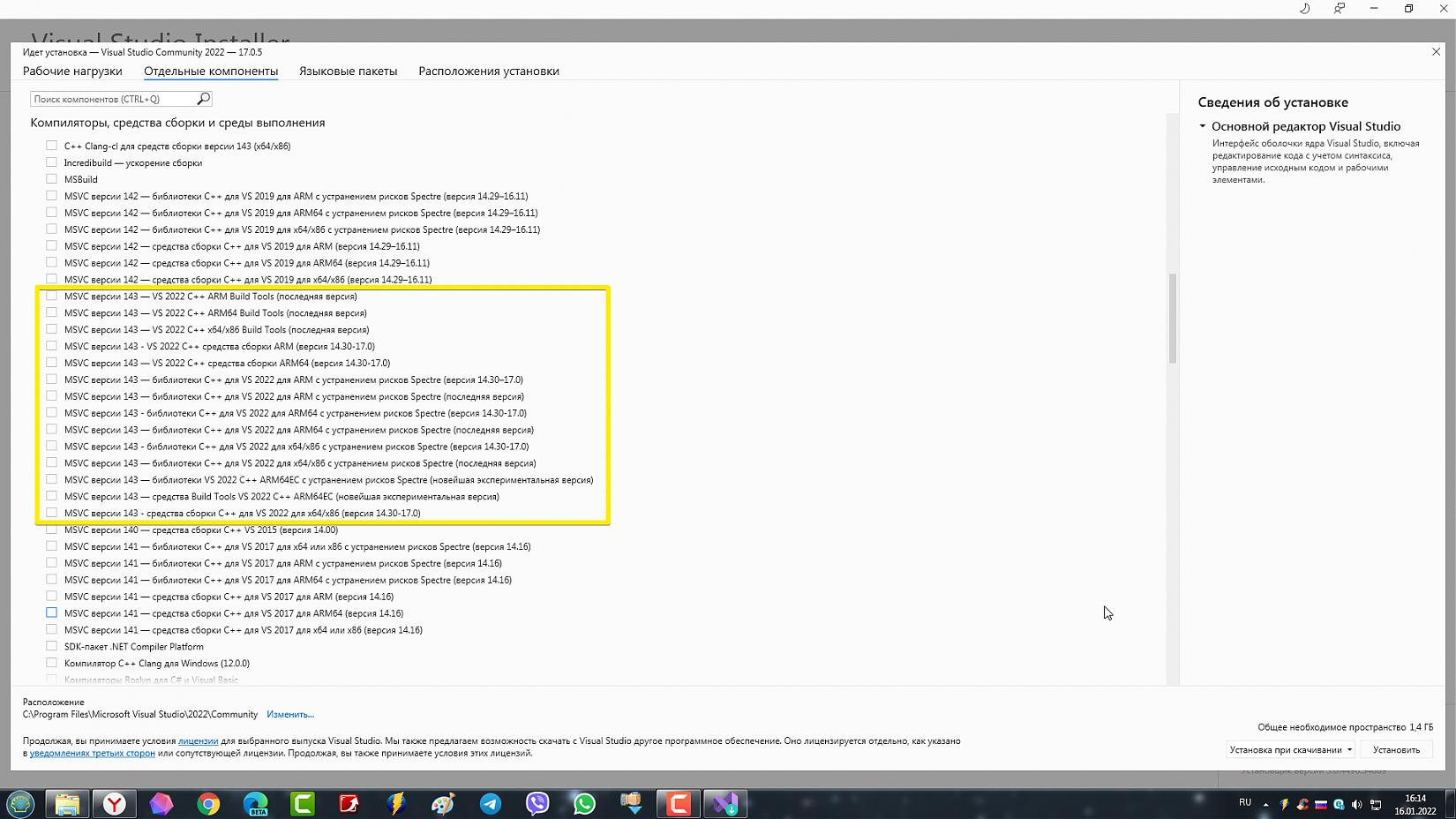Open WhatsApp from the taskbar

(x=584, y=804)
